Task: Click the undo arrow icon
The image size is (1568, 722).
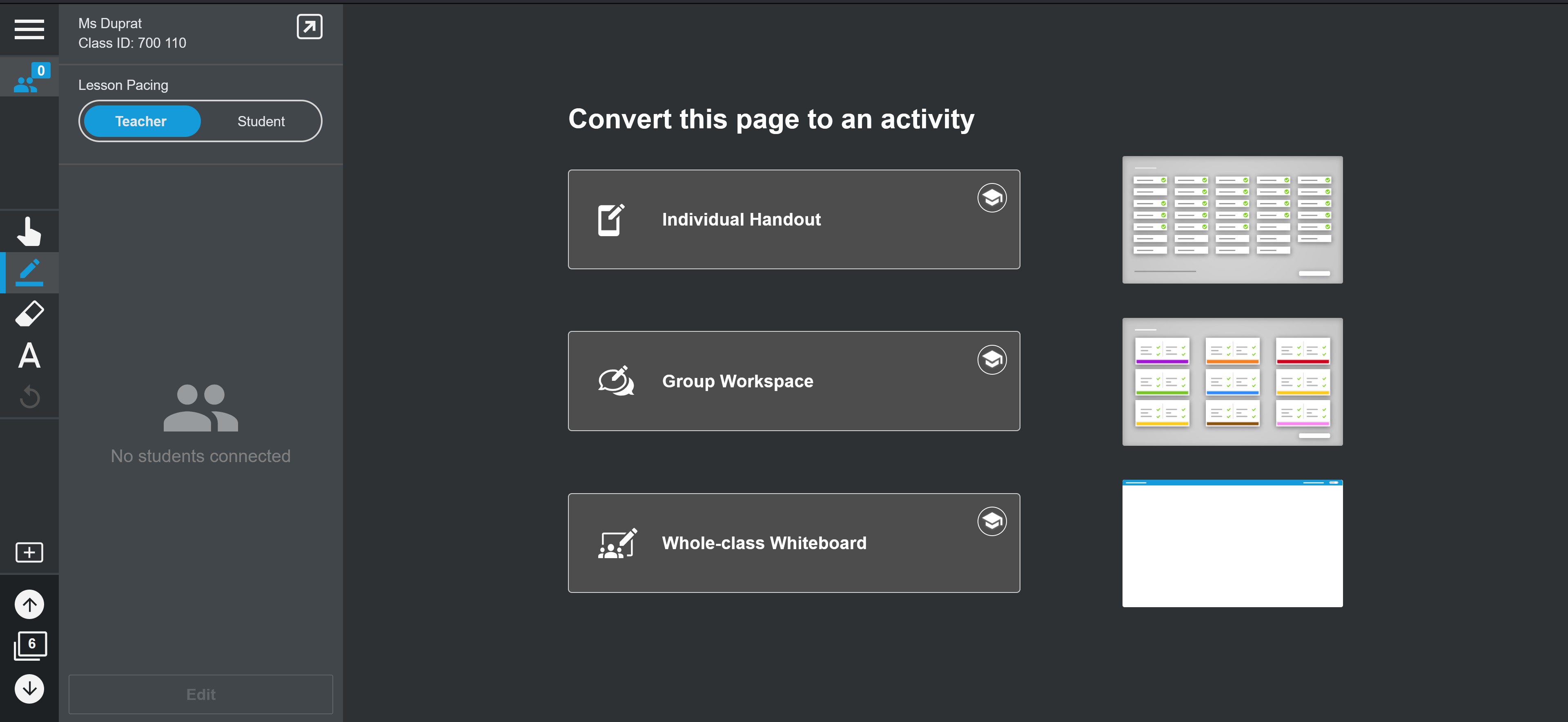Action: tap(29, 397)
